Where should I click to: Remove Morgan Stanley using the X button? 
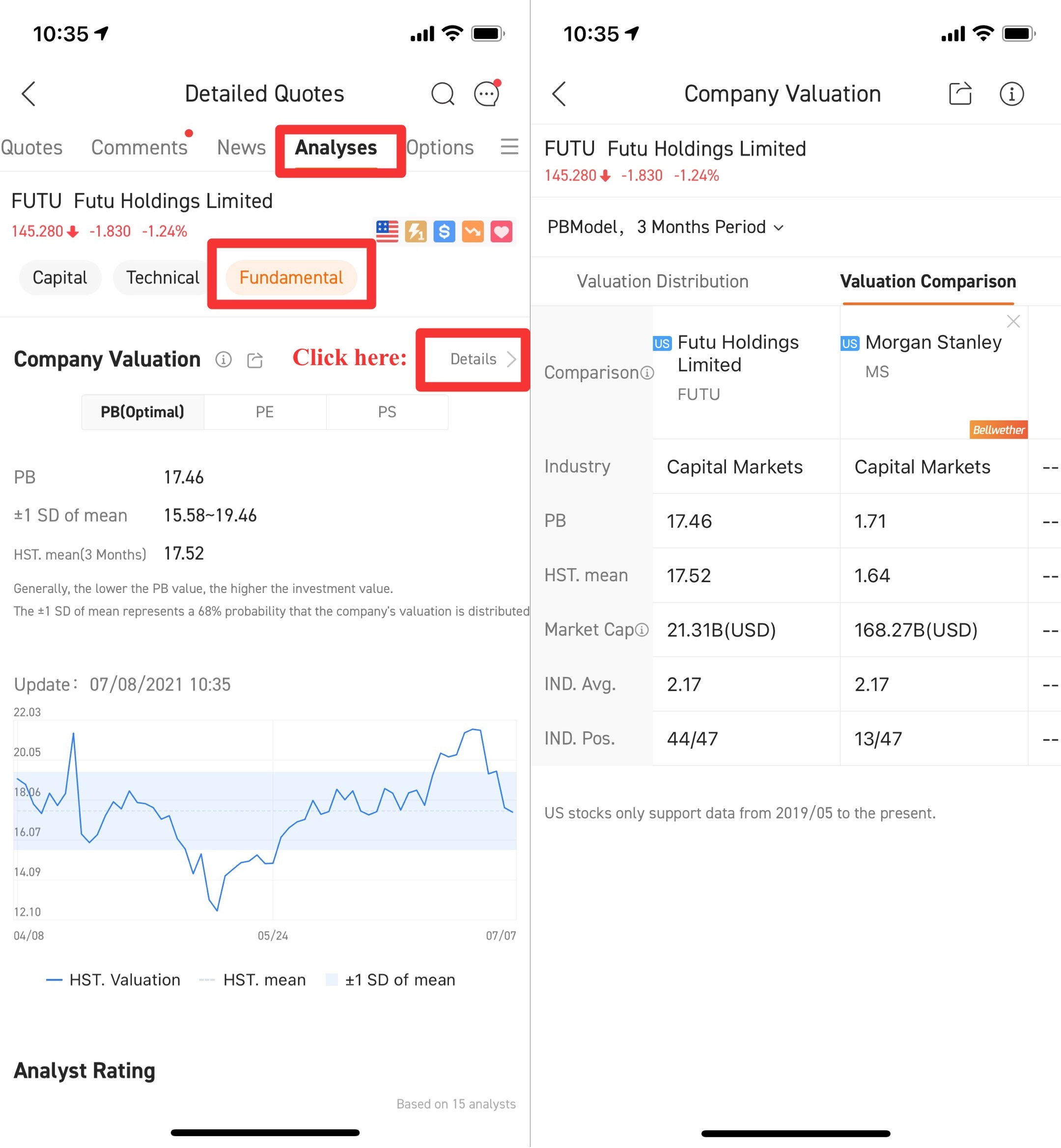coord(1013,322)
